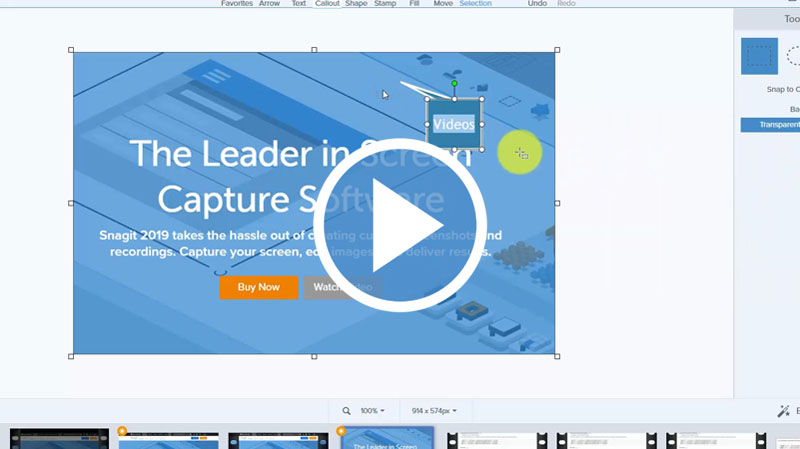Select the highlighted Leader in Screen thumbnail
The image size is (800, 449).
point(386,439)
